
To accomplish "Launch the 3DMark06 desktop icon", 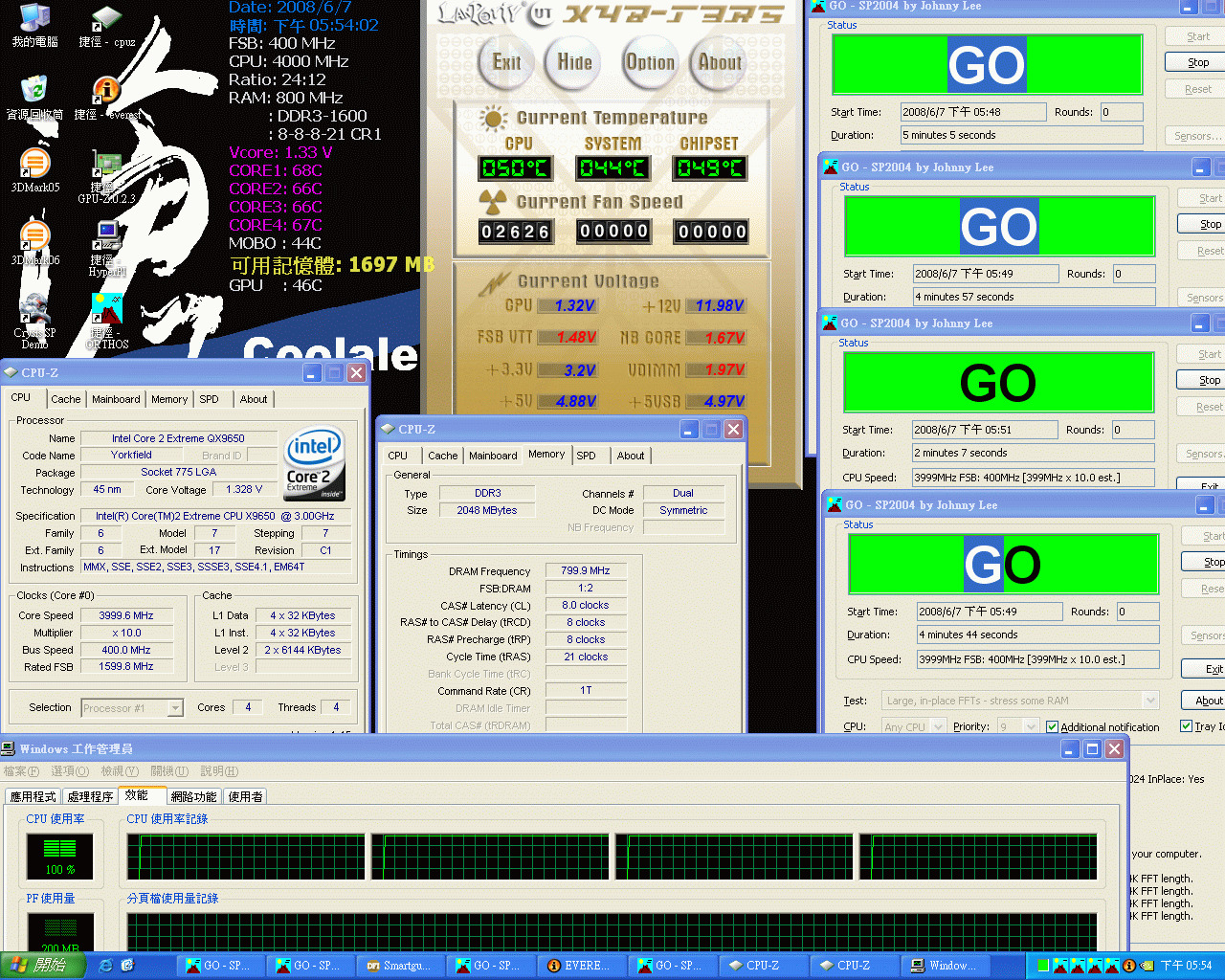I will point(34,243).
